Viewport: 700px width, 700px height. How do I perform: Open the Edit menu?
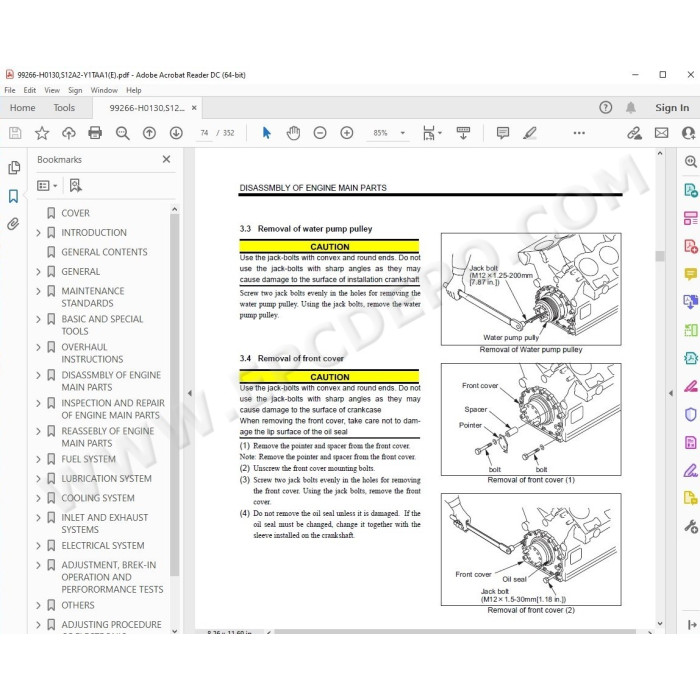click(x=29, y=90)
